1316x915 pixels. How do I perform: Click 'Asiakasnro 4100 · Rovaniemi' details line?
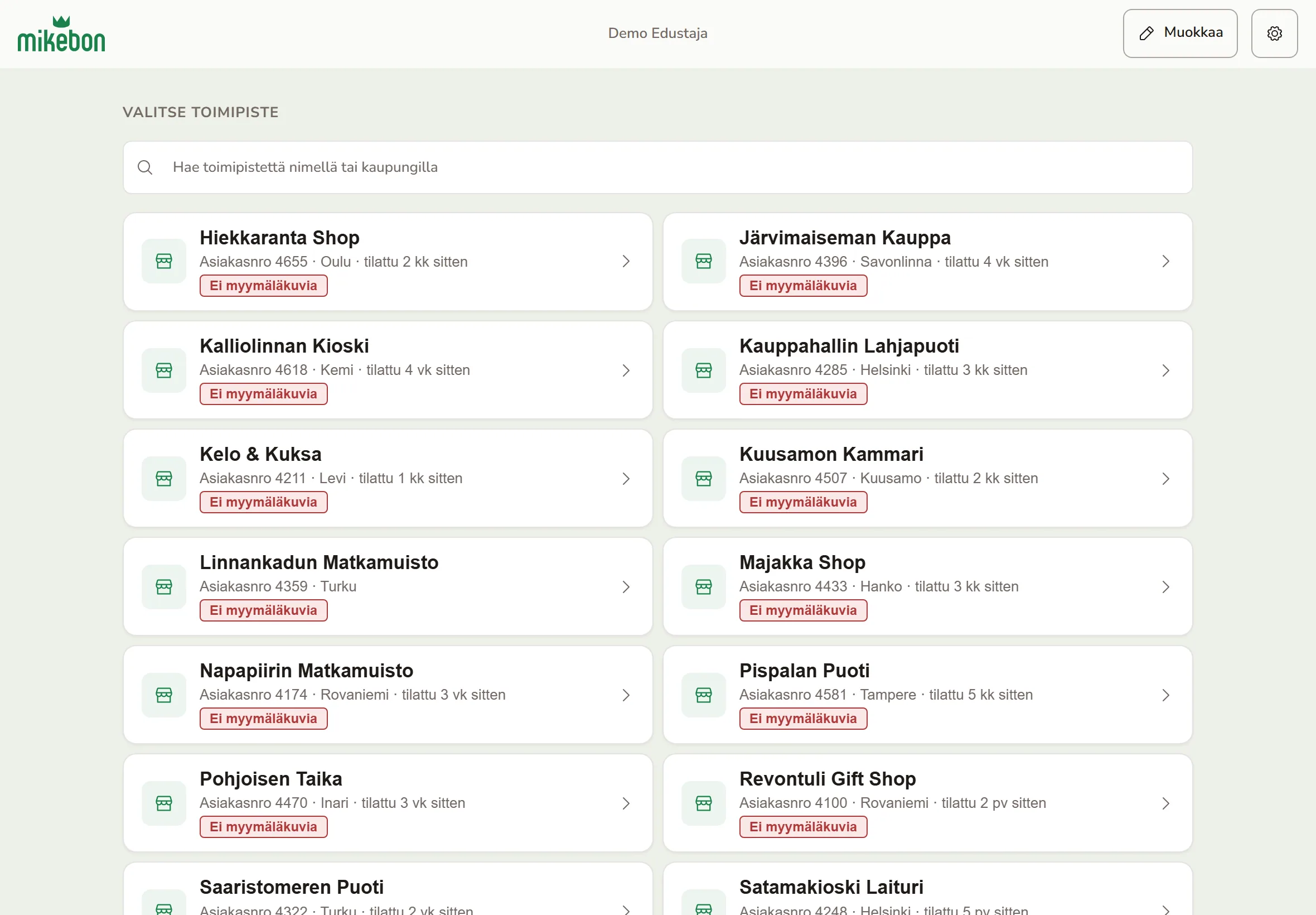point(892,804)
